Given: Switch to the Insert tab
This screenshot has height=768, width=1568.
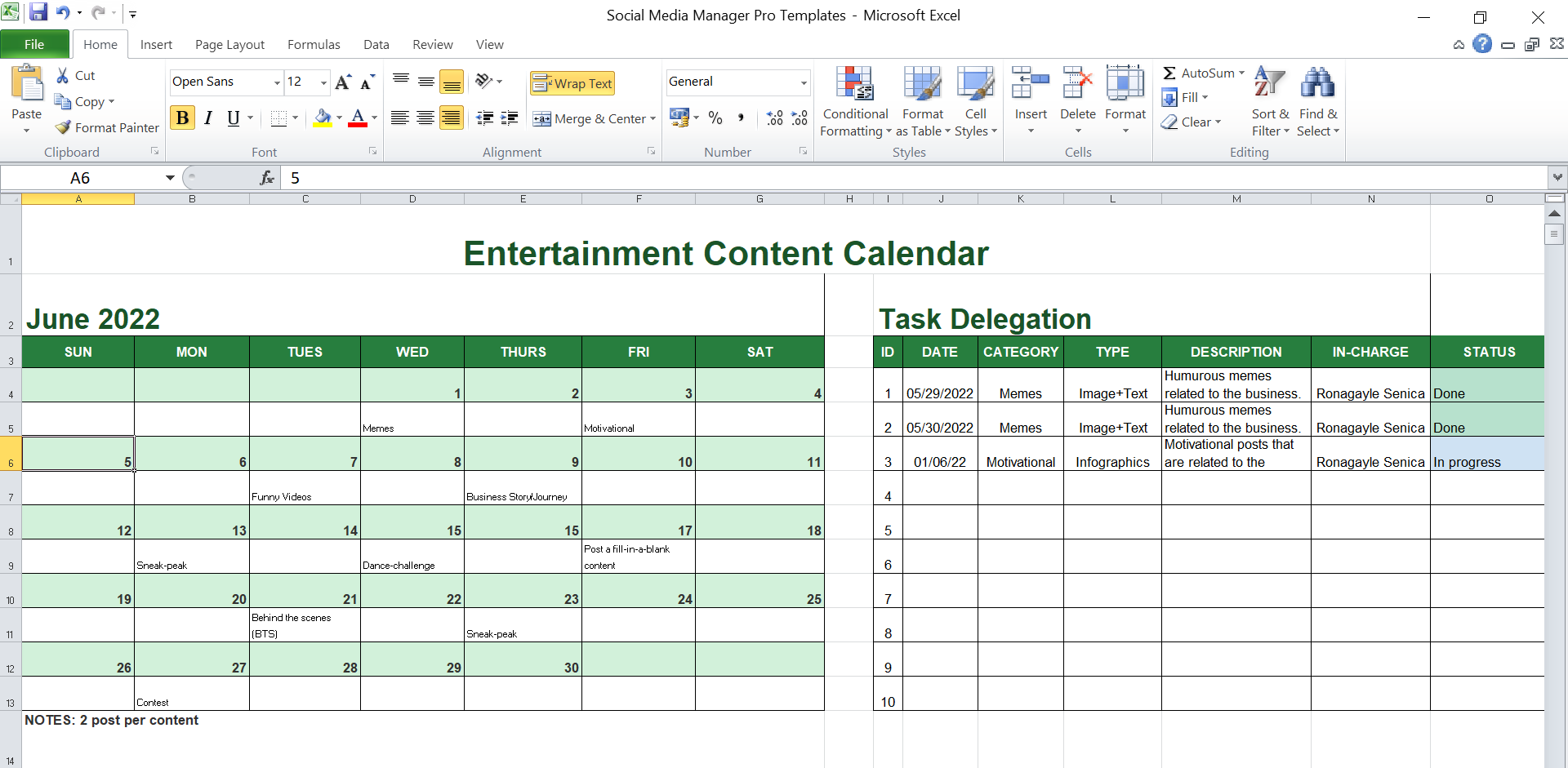Looking at the screenshot, I should point(156,45).
